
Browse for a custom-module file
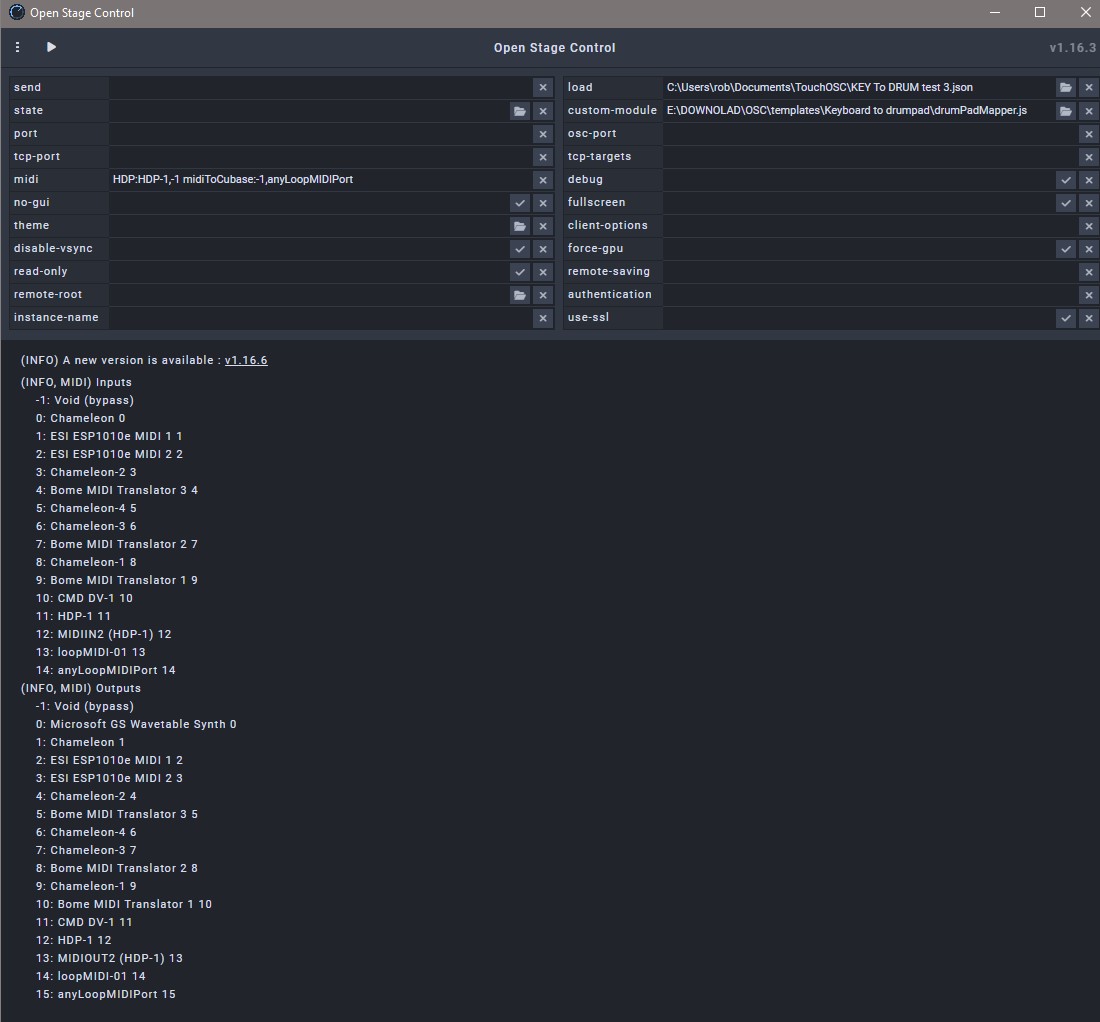pos(1065,111)
